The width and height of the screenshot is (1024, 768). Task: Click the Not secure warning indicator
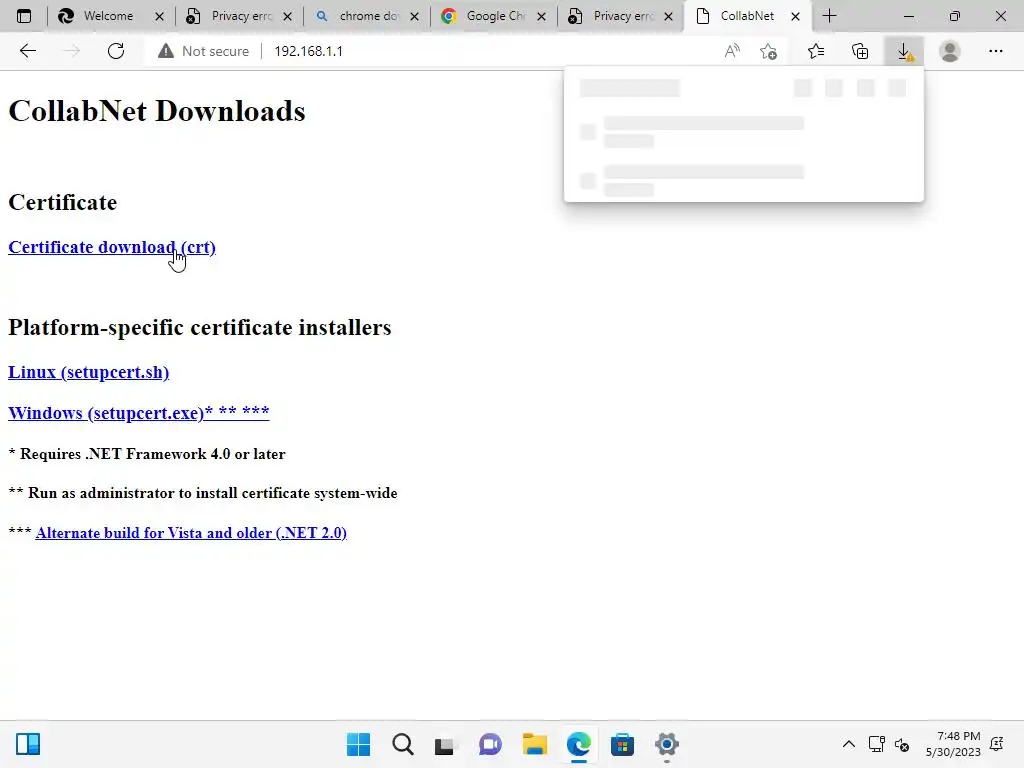coord(203,51)
